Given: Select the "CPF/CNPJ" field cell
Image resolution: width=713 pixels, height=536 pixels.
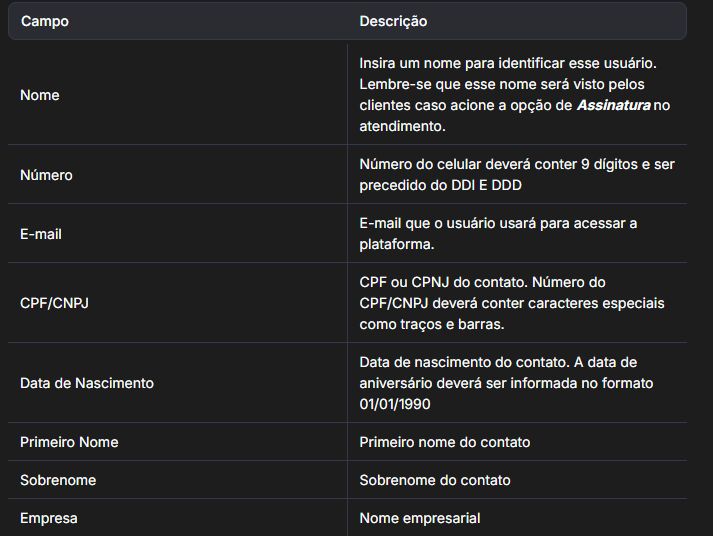Looking at the screenshot, I should coord(54,302).
